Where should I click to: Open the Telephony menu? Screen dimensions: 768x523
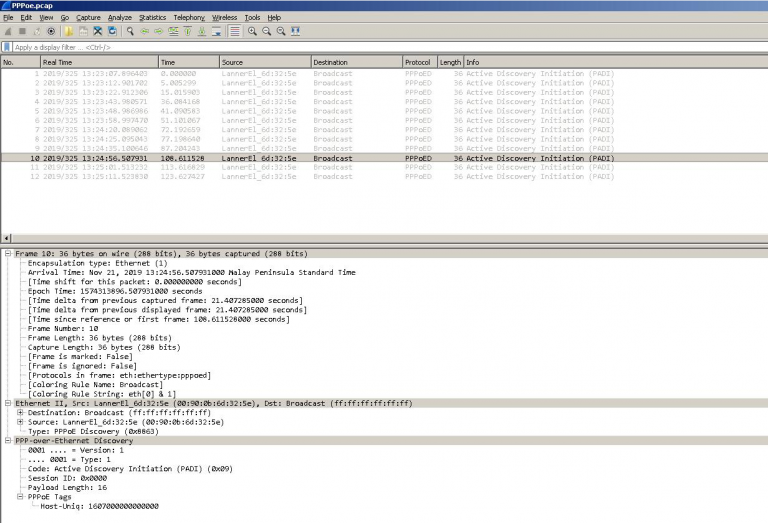pyautogui.click(x=189, y=17)
